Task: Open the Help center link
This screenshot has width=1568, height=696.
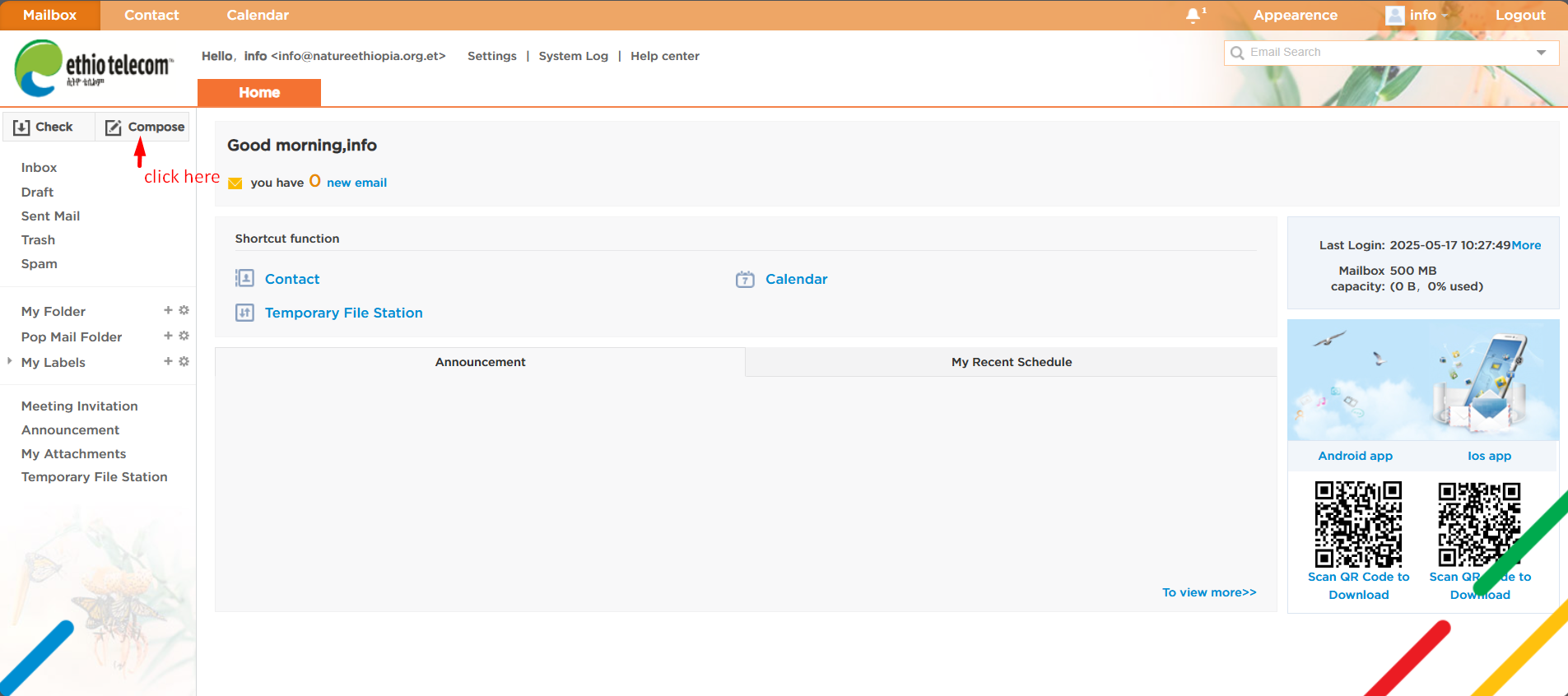Action: 664,56
